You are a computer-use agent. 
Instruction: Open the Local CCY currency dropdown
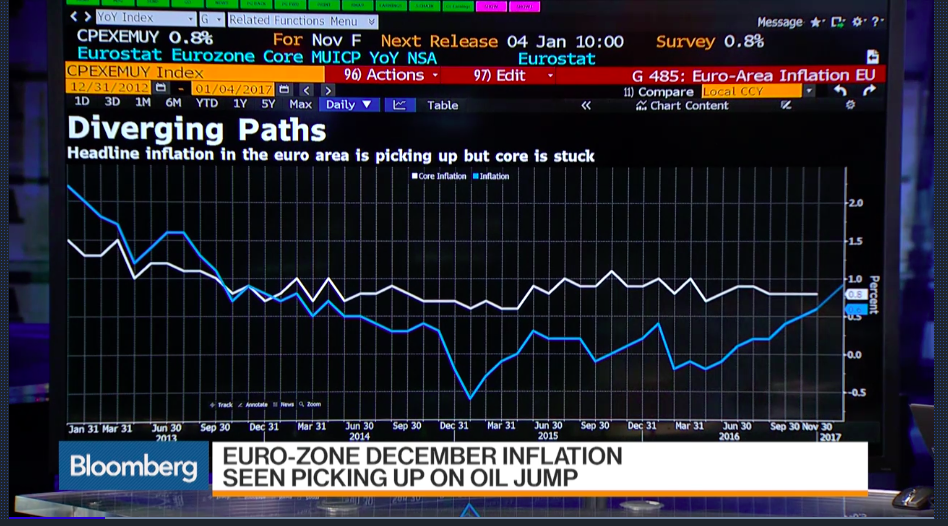[x=758, y=91]
